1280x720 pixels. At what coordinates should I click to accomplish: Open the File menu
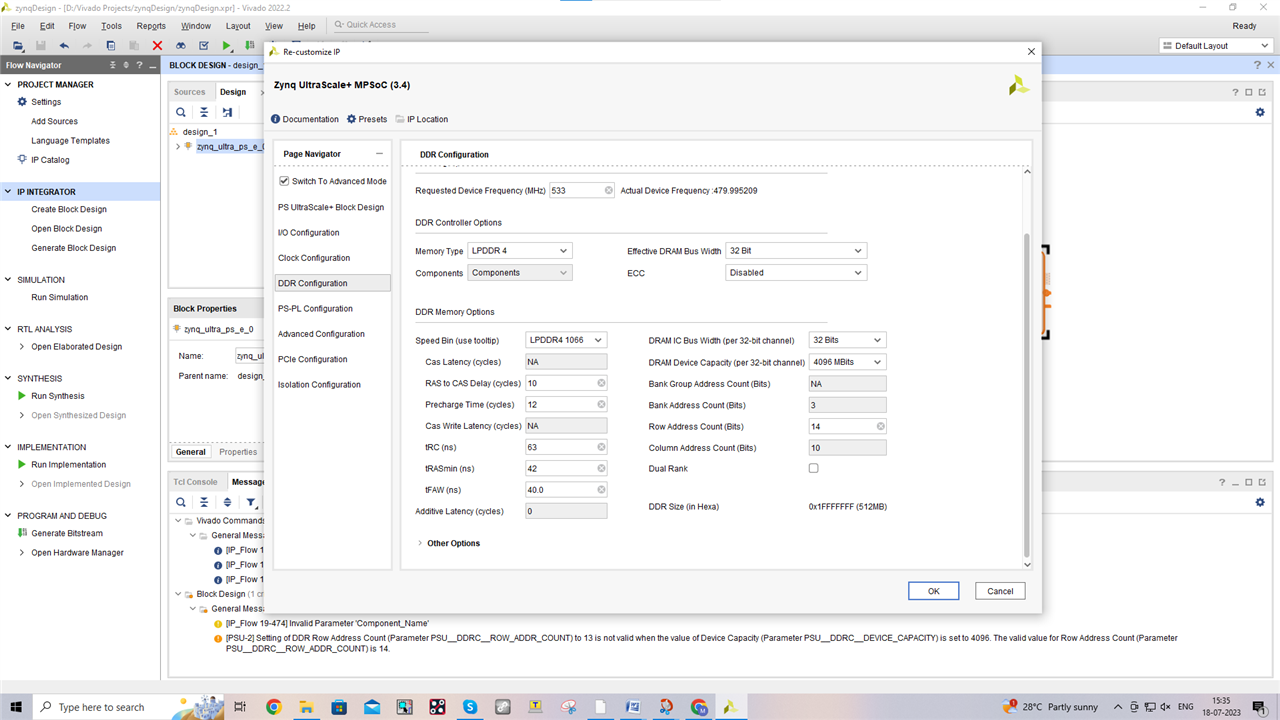[x=18, y=26]
